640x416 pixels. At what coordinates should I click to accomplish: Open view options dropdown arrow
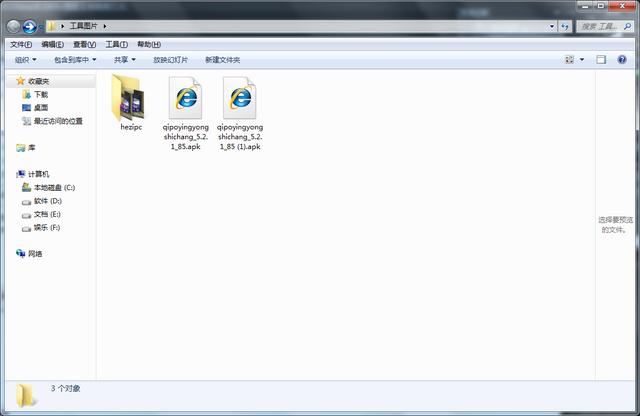(x=582, y=60)
